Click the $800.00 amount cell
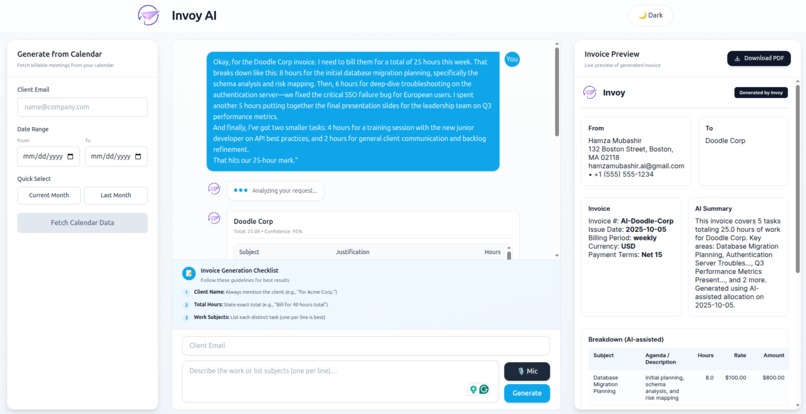Screen dimensions: 806x414 [x=773, y=377]
